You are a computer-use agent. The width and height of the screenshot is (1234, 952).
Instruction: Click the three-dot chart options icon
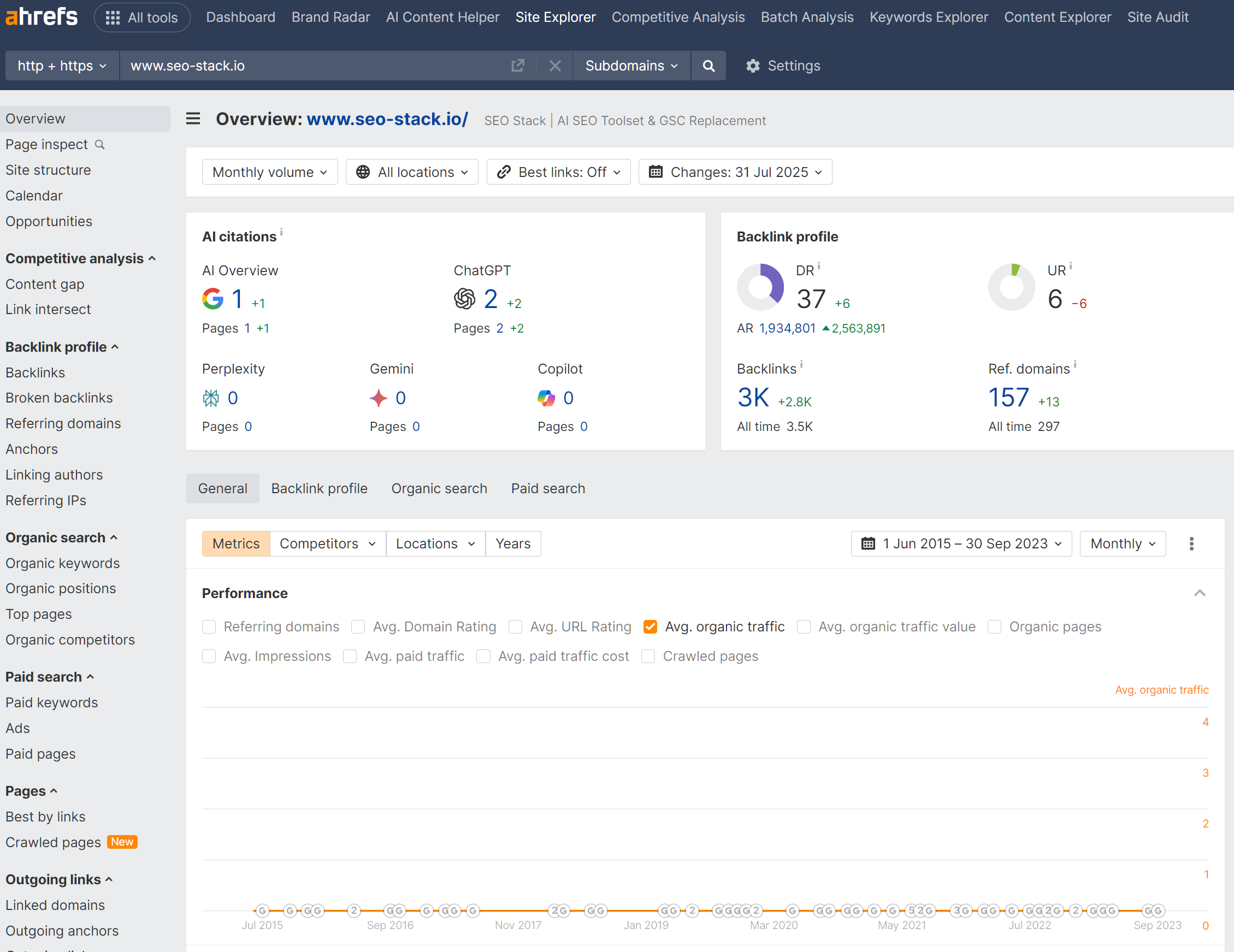coord(1191,543)
